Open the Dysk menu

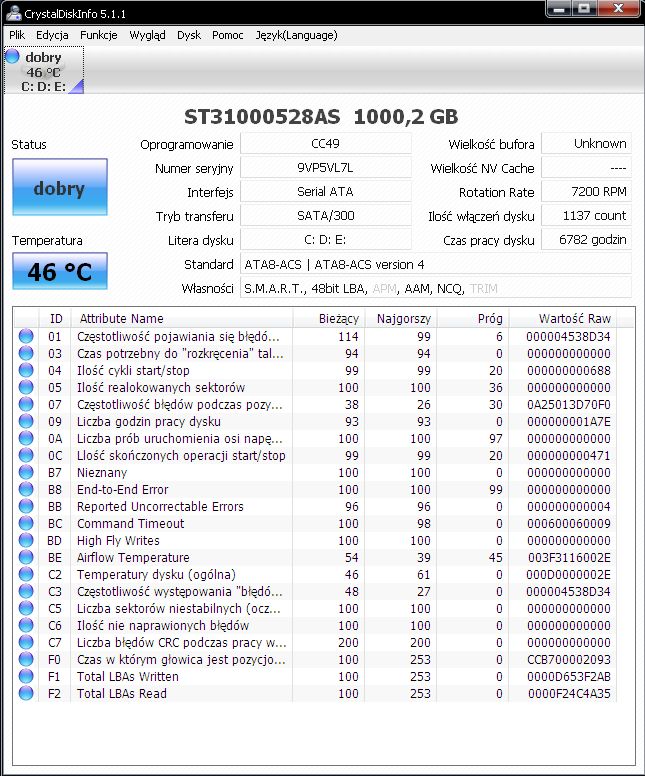[x=189, y=35]
